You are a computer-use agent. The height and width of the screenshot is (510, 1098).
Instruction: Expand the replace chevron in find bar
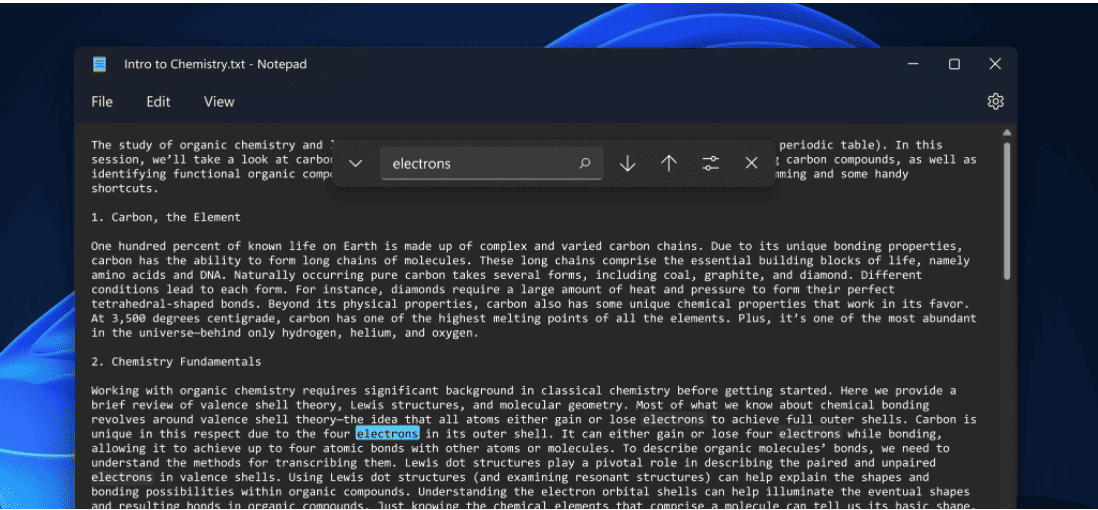pyautogui.click(x=356, y=163)
